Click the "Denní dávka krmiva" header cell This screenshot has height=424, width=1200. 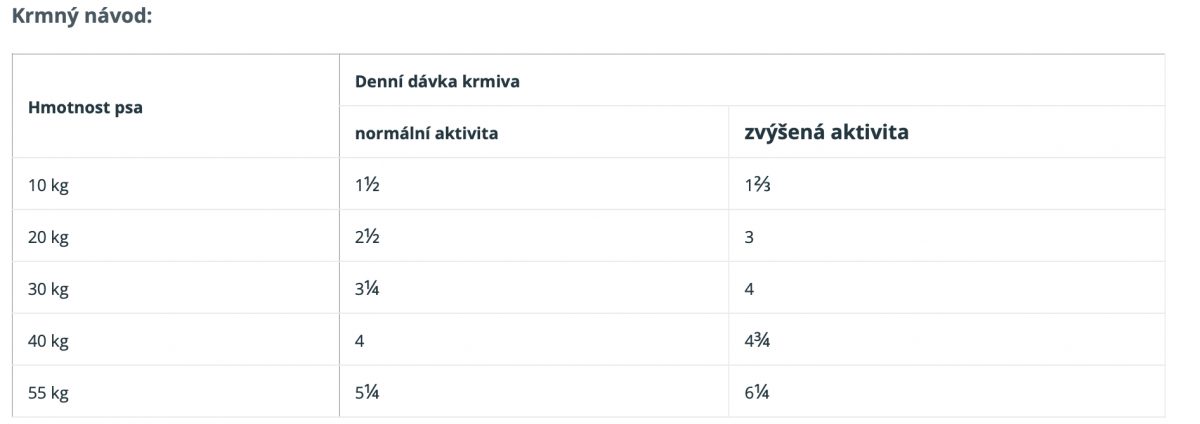pyautogui.click(x=437, y=81)
